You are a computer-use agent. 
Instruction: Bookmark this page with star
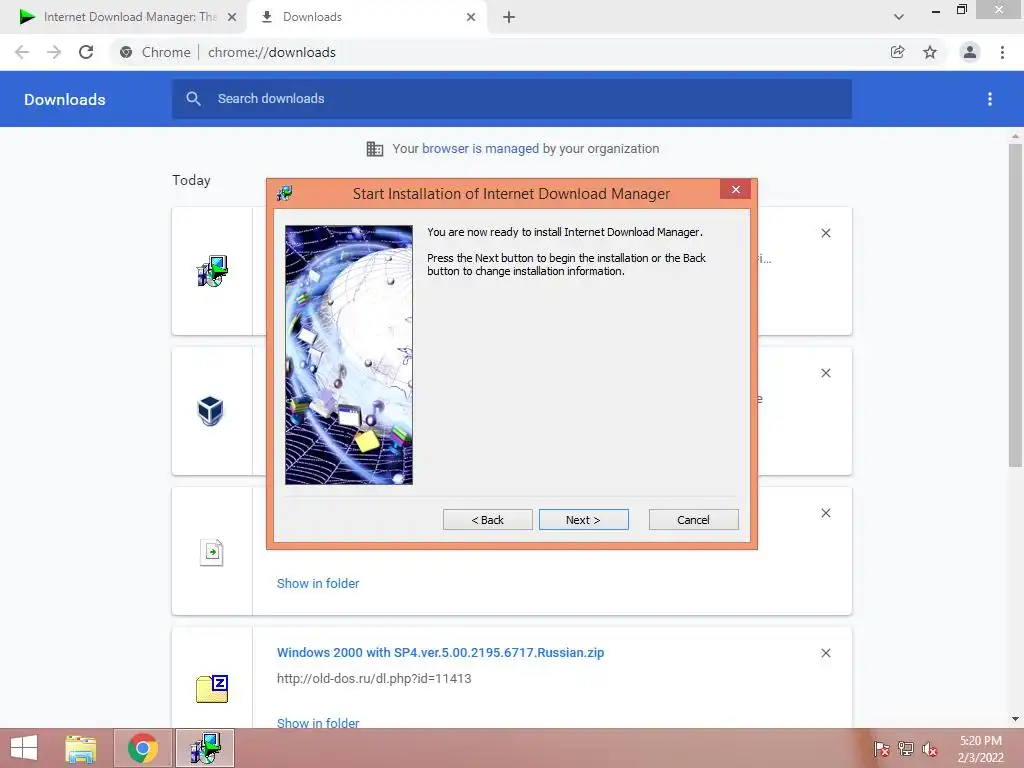coord(930,52)
